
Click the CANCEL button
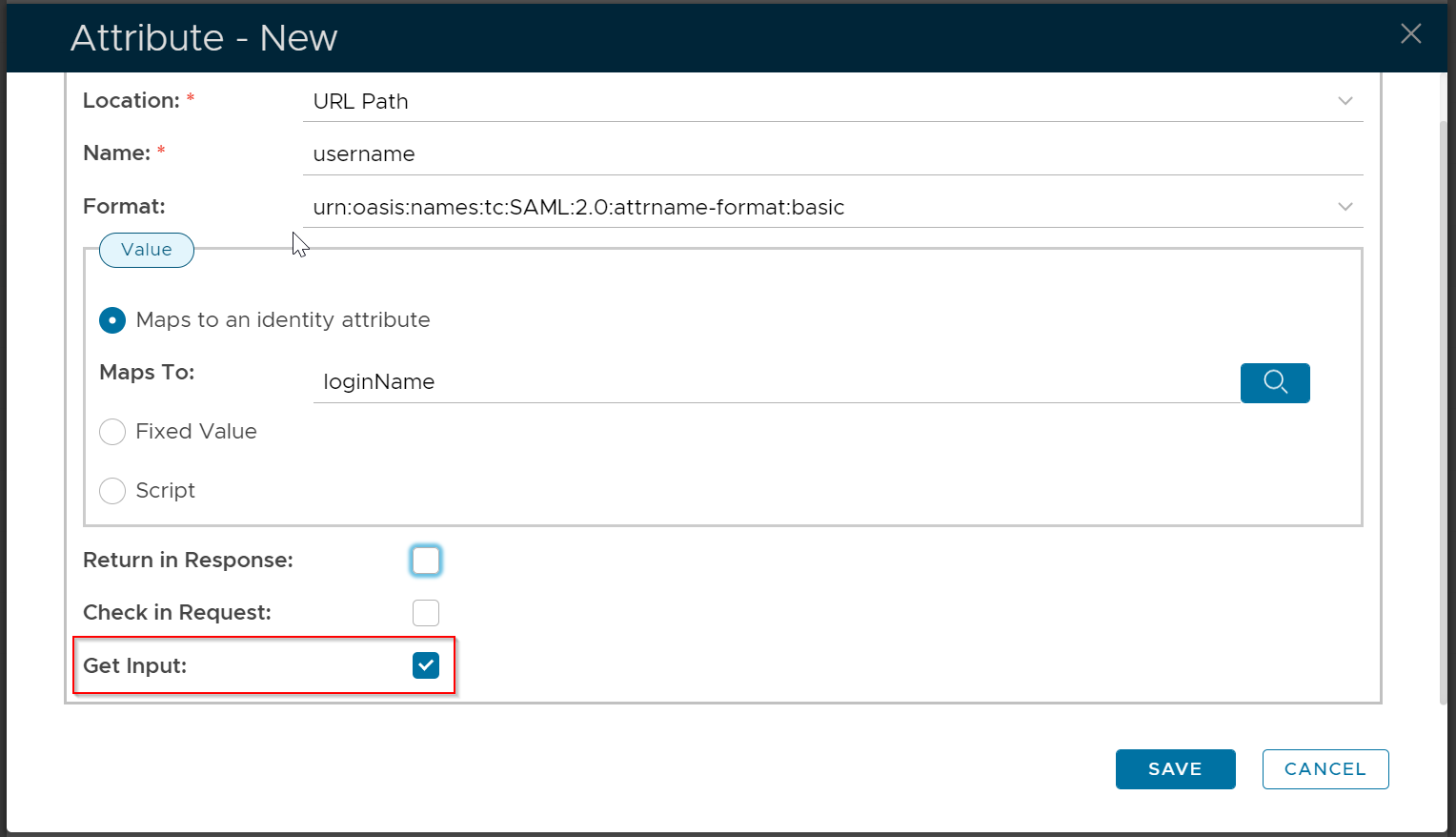pos(1325,769)
